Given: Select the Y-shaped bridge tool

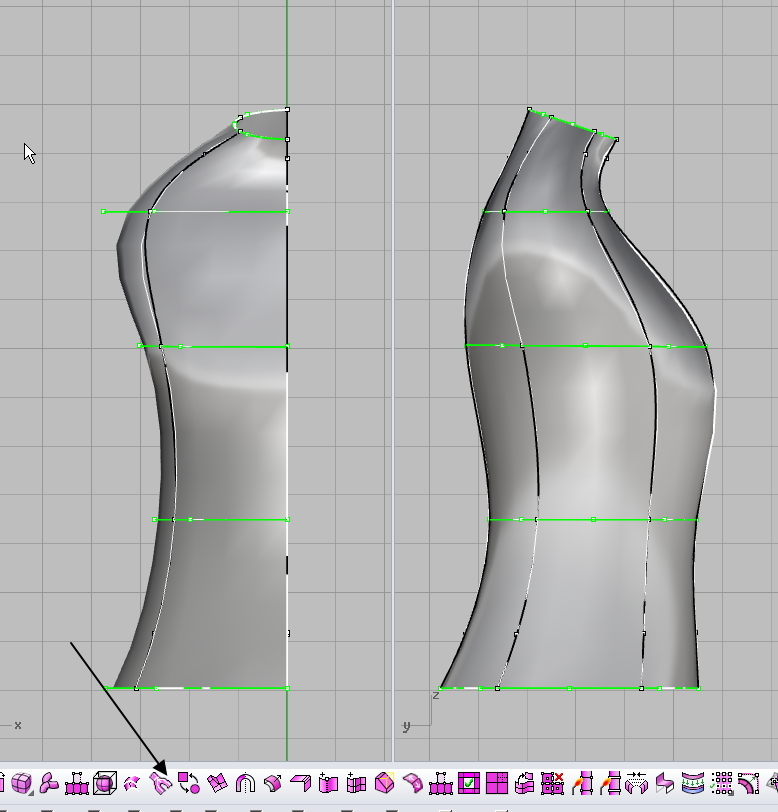Looking at the screenshot, I should tap(161, 784).
